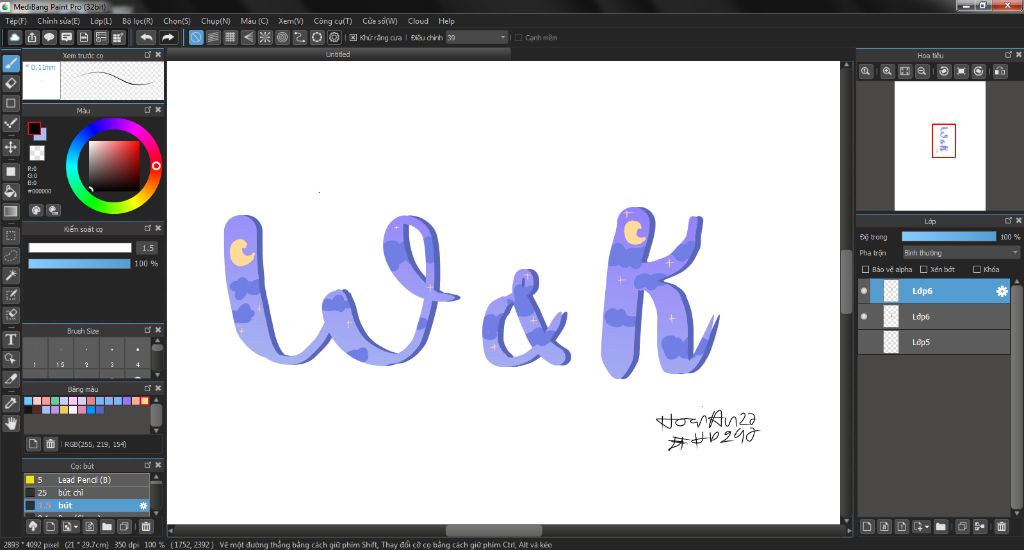The image size is (1024, 550).
Task: Undock the Bảng màu palette panel
Action: click(148, 388)
